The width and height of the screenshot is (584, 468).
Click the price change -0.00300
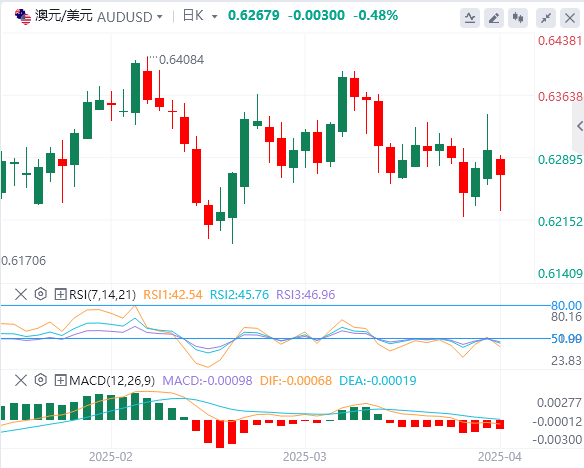[316, 15]
